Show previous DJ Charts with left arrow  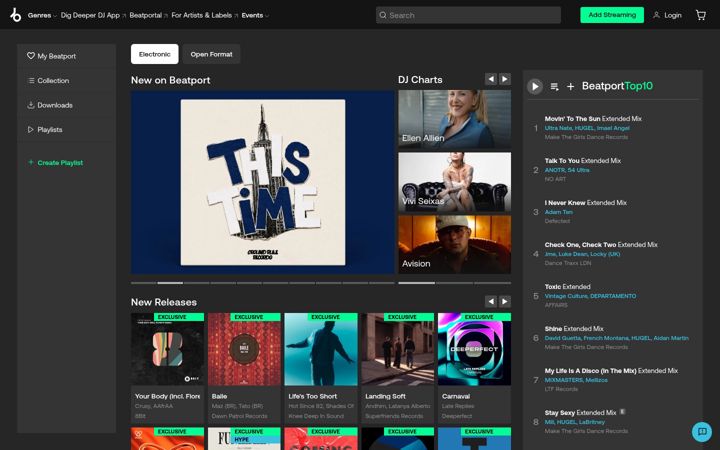(x=491, y=79)
